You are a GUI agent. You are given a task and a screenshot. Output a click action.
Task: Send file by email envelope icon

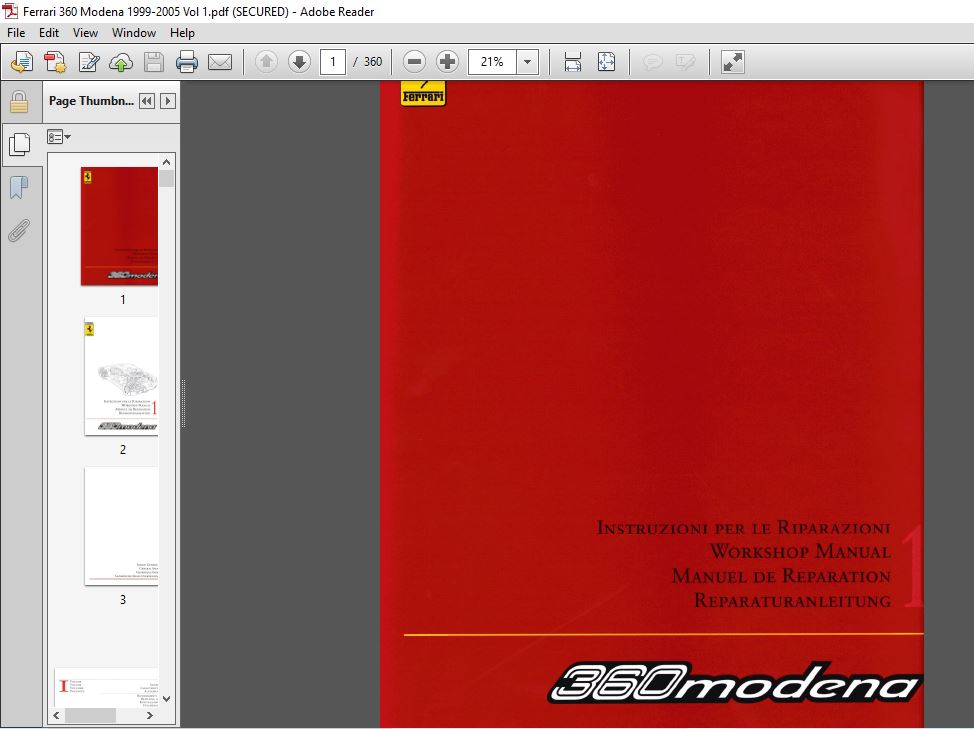coord(220,61)
